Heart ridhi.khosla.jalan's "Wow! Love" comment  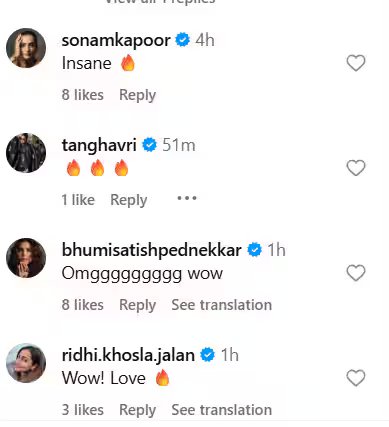pyautogui.click(x=356, y=378)
